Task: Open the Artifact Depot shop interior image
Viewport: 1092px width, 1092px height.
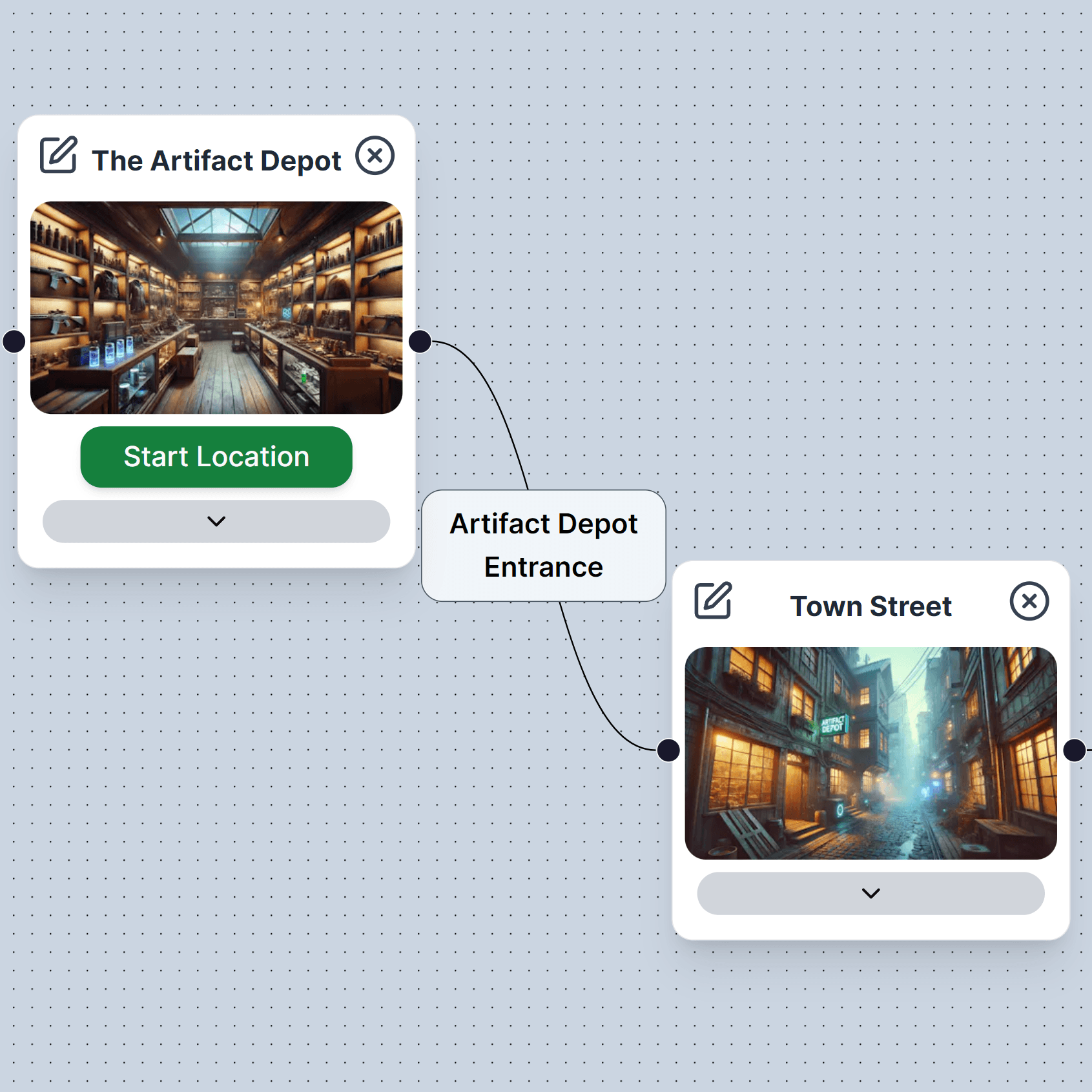Action: pos(216,307)
